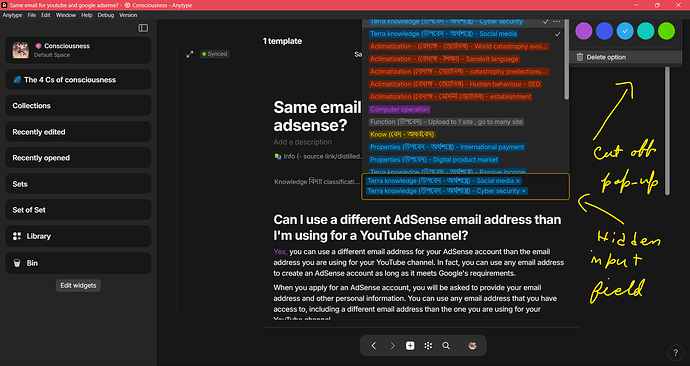This screenshot has height=366, width=690.
Task: Open the Recently opened widget
Action: pos(78,157)
